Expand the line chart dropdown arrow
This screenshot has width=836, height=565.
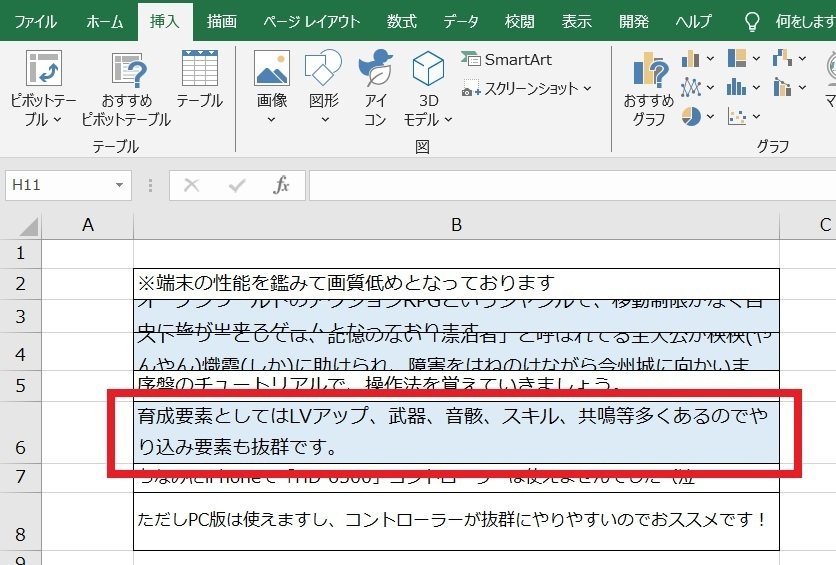coord(710,87)
